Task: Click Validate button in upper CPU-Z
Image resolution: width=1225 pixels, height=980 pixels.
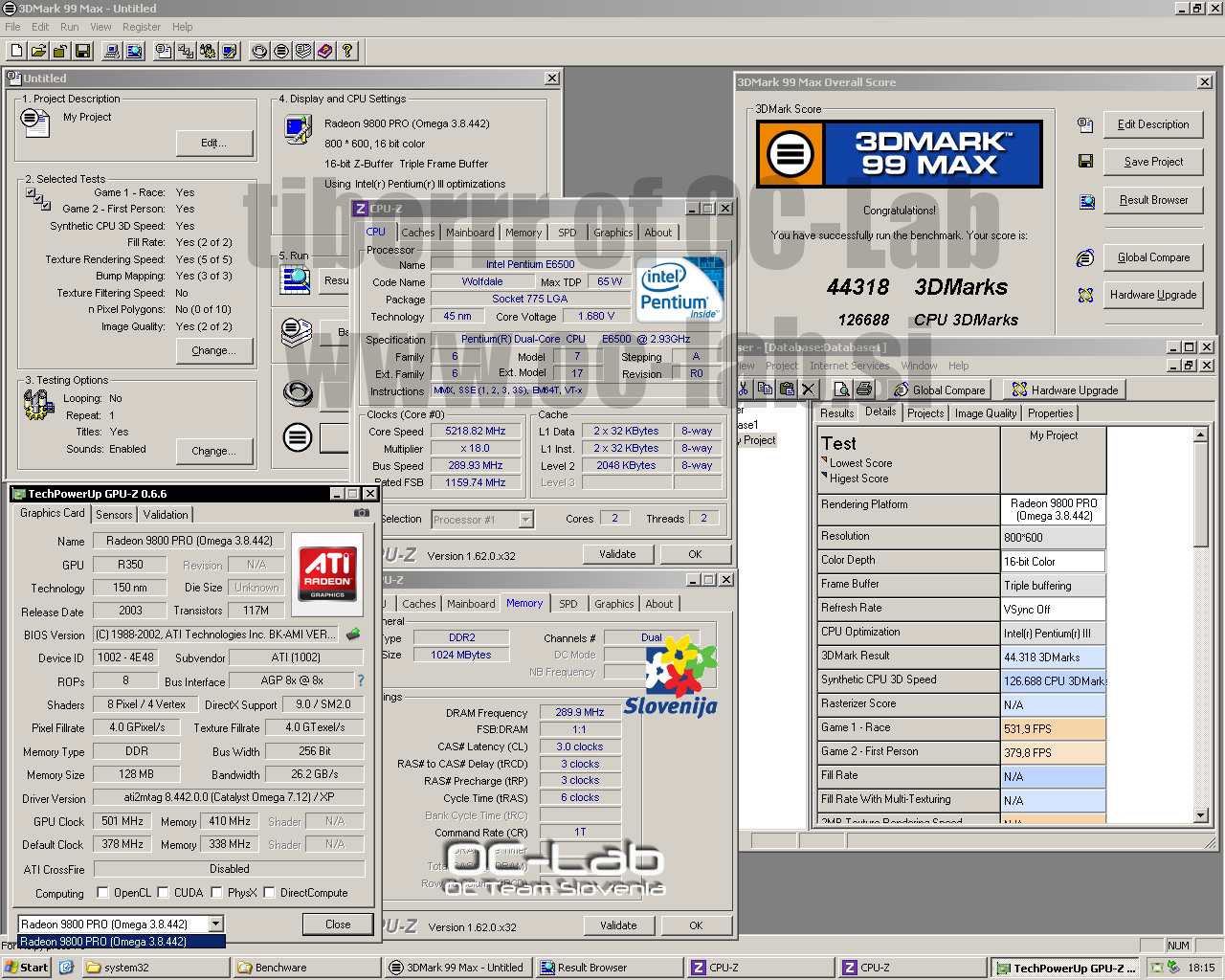Action: 617,554
